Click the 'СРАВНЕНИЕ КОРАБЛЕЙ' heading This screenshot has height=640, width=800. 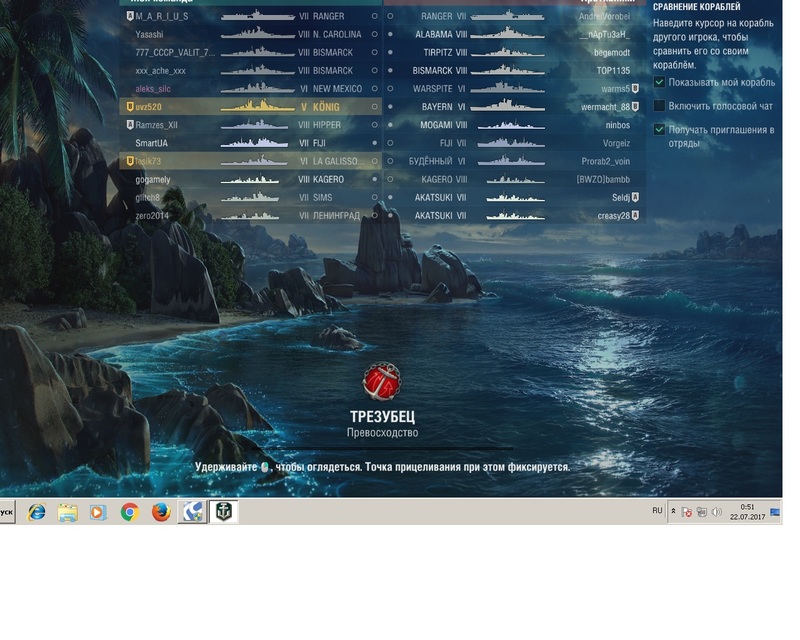(696, 7)
